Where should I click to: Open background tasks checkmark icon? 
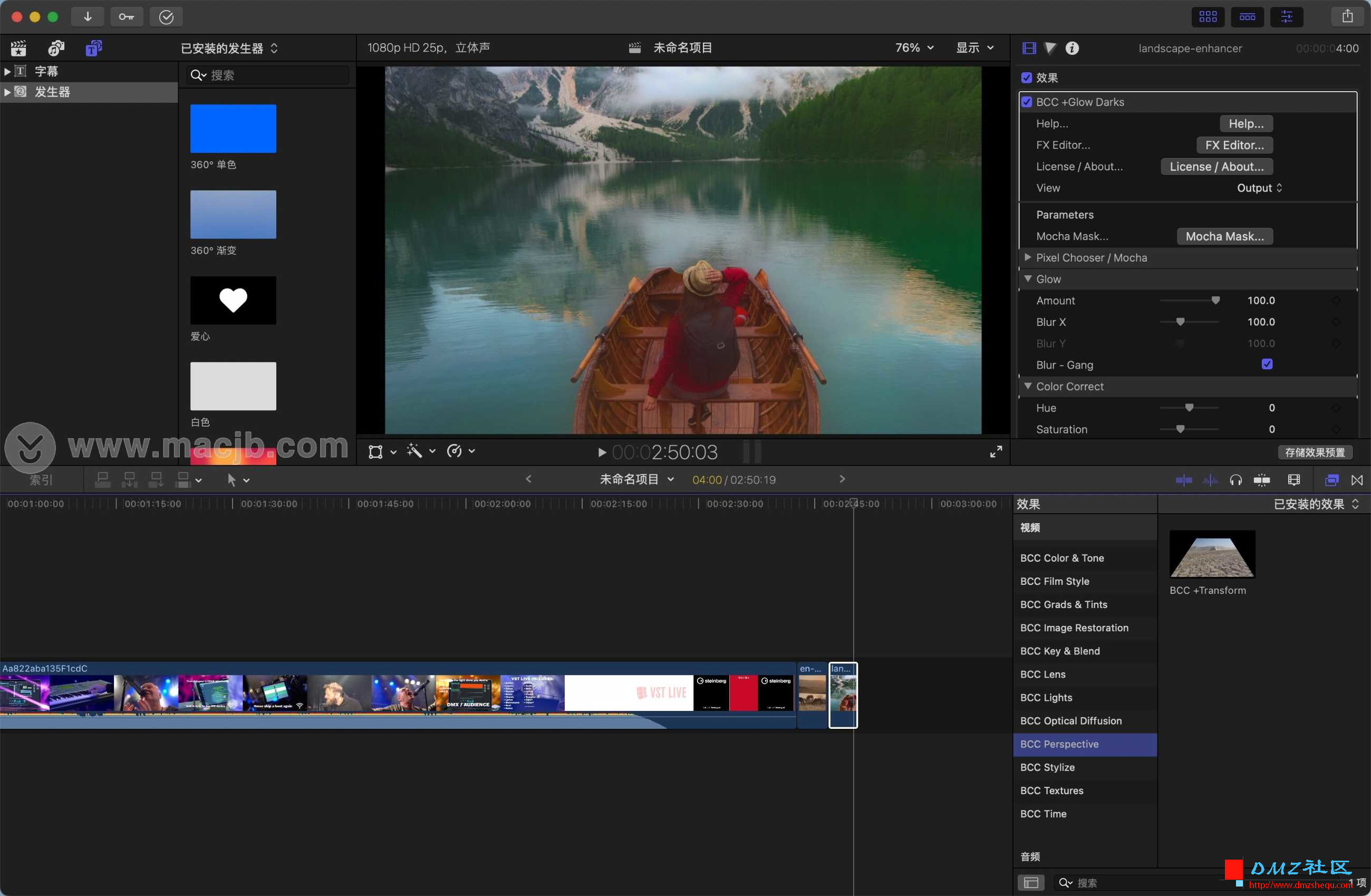pyautogui.click(x=166, y=17)
